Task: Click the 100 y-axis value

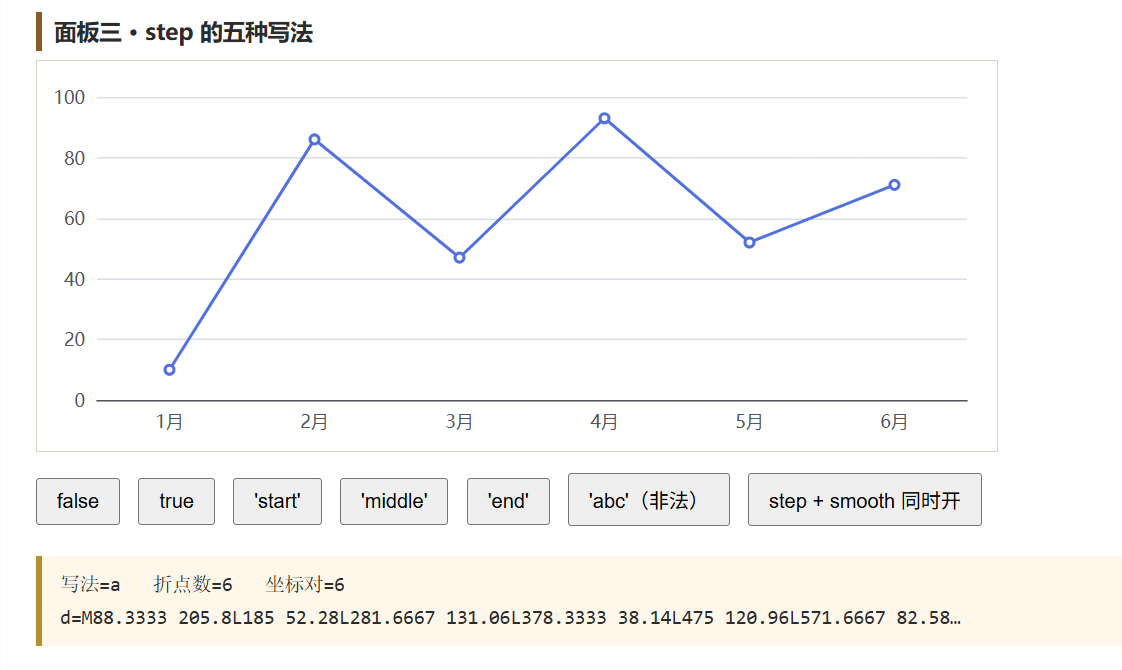Action: pos(69,97)
